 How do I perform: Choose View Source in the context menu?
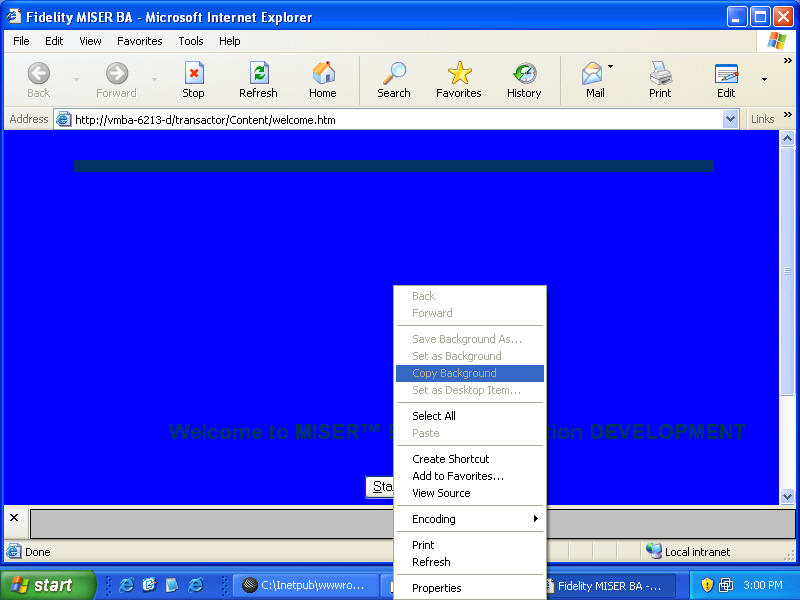click(x=470, y=493)
